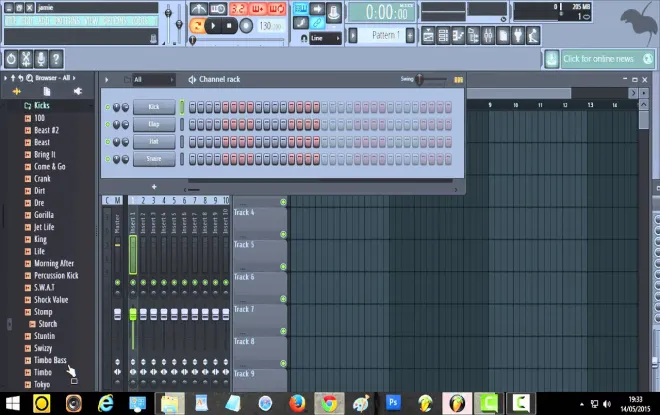Open the Pattern 1 selector
660x415 pixels.
(384, 35)
